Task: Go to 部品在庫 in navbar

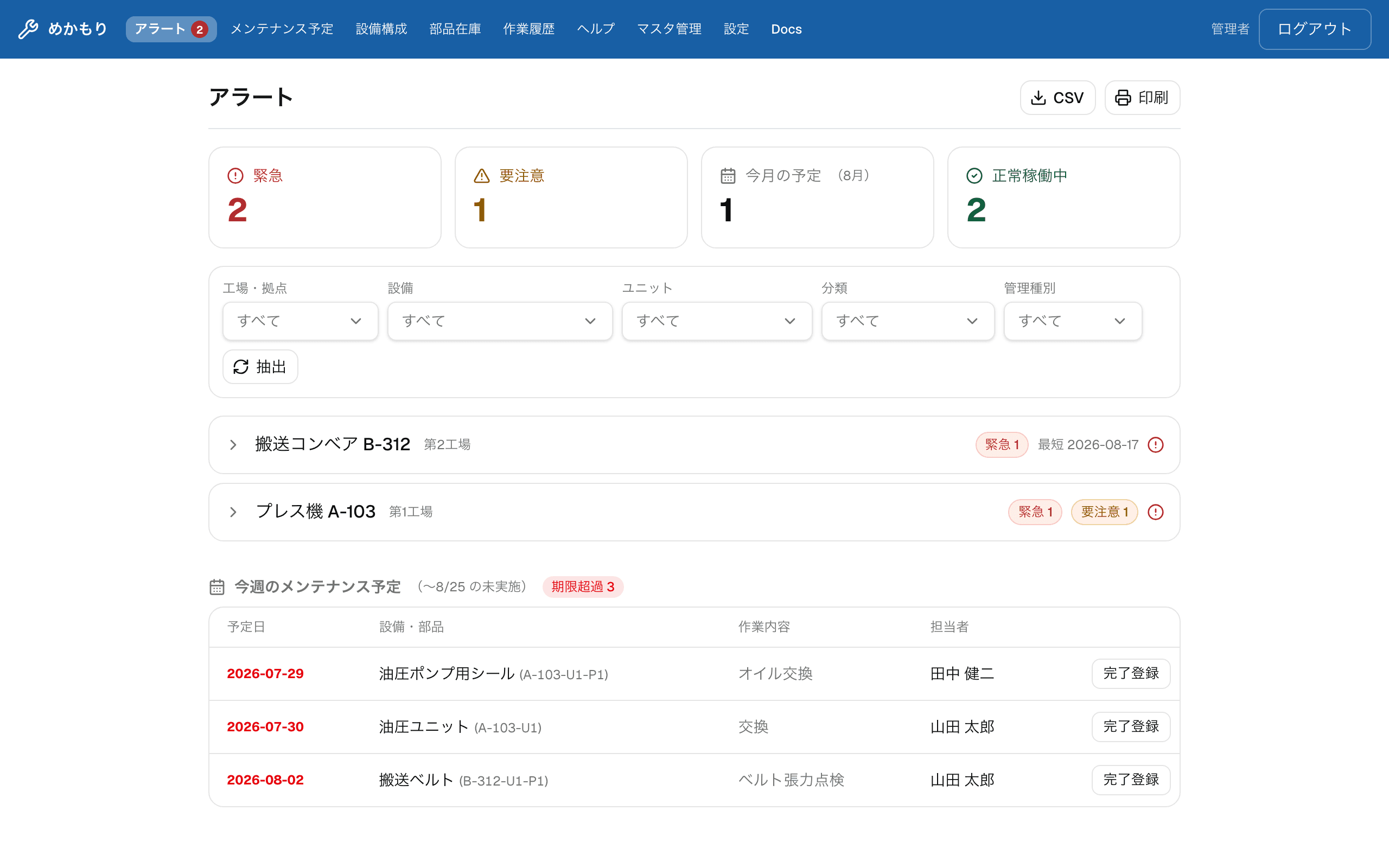Action: (455, 29)
